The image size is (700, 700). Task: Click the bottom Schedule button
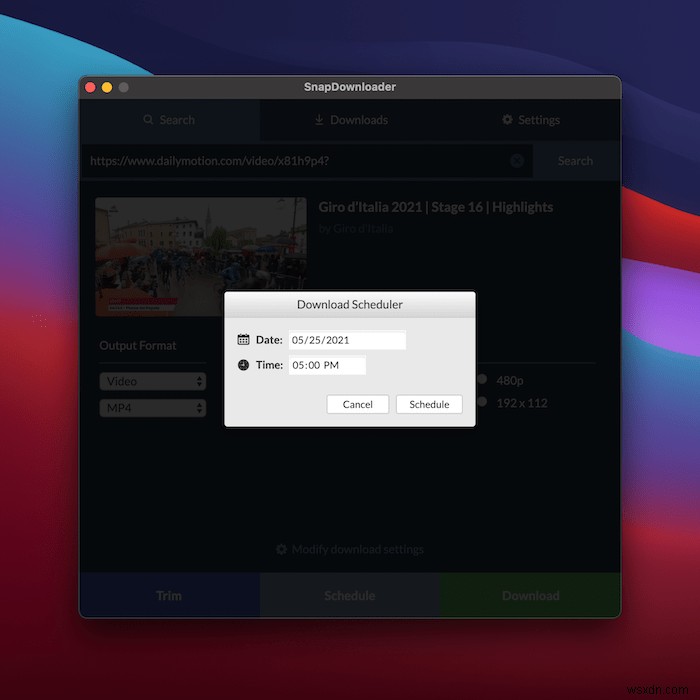click(350, 595)
